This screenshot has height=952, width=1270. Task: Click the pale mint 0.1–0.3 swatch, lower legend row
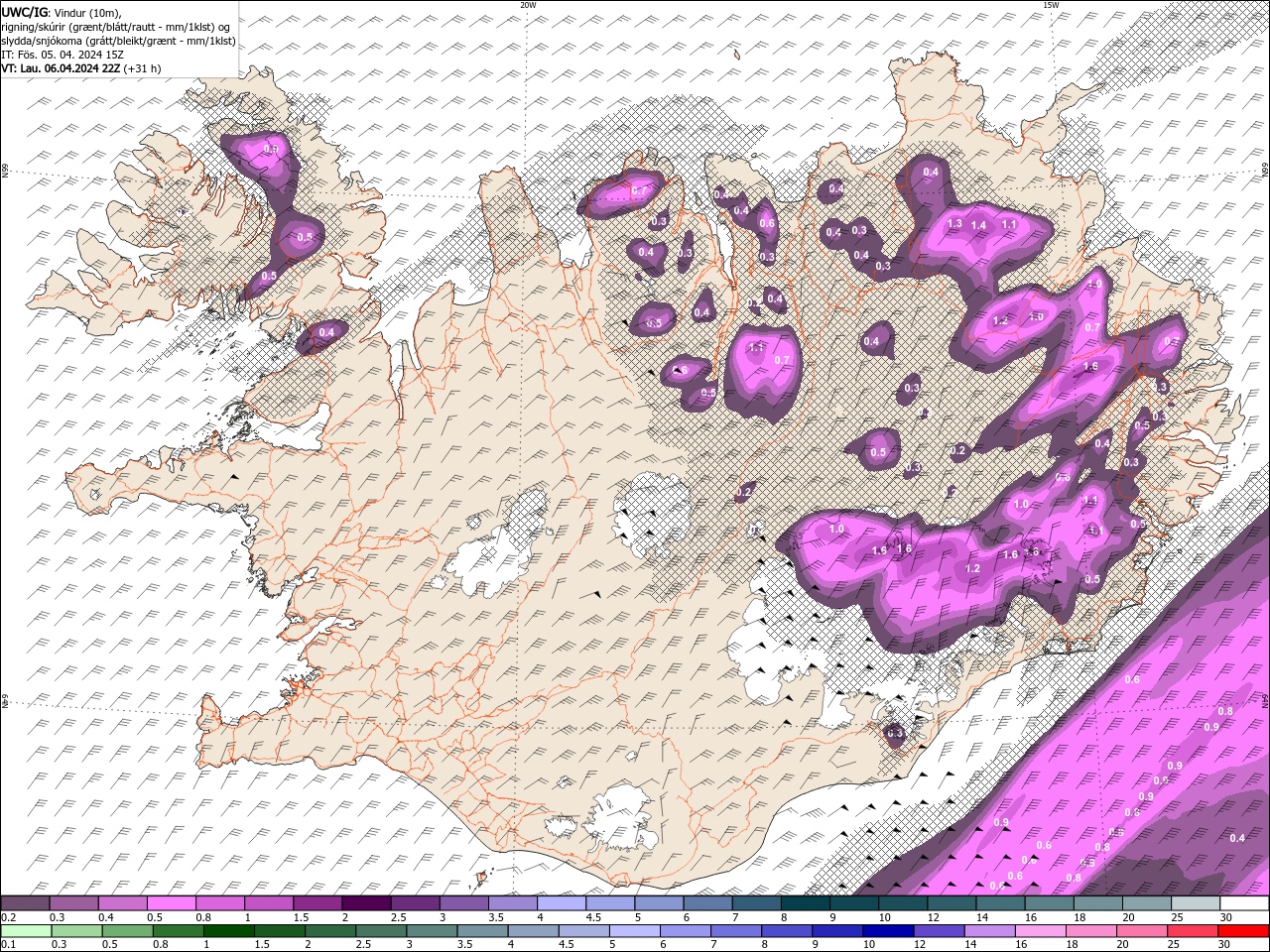[25, 931]
